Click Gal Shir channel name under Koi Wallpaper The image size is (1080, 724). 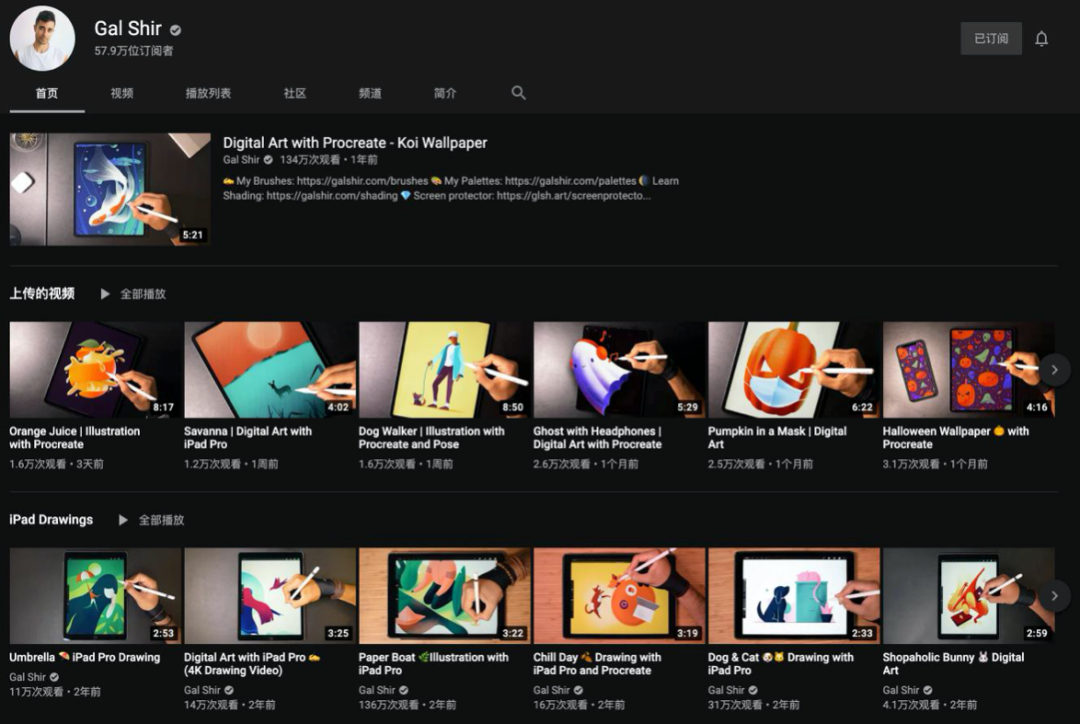tap(241, 160)
